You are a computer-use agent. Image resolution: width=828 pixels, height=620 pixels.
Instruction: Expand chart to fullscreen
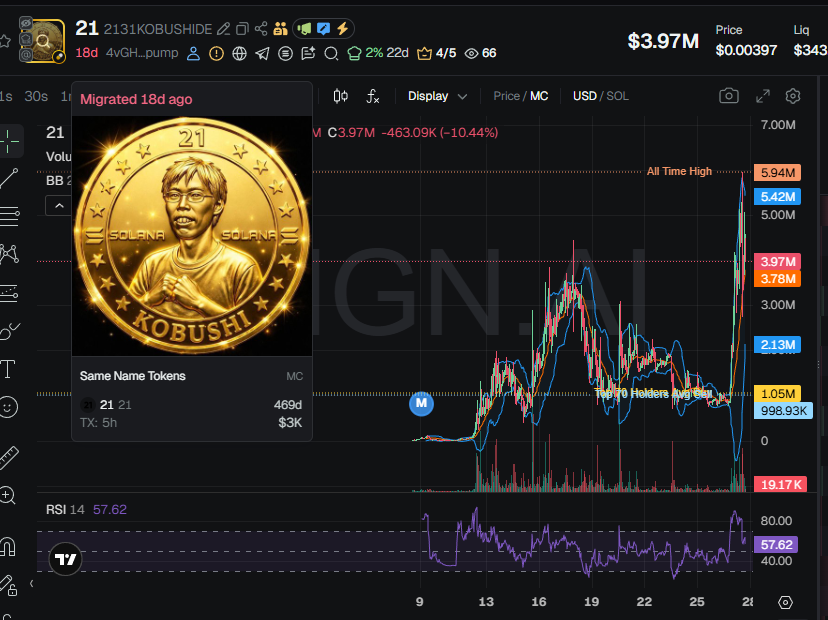point(763,96)
